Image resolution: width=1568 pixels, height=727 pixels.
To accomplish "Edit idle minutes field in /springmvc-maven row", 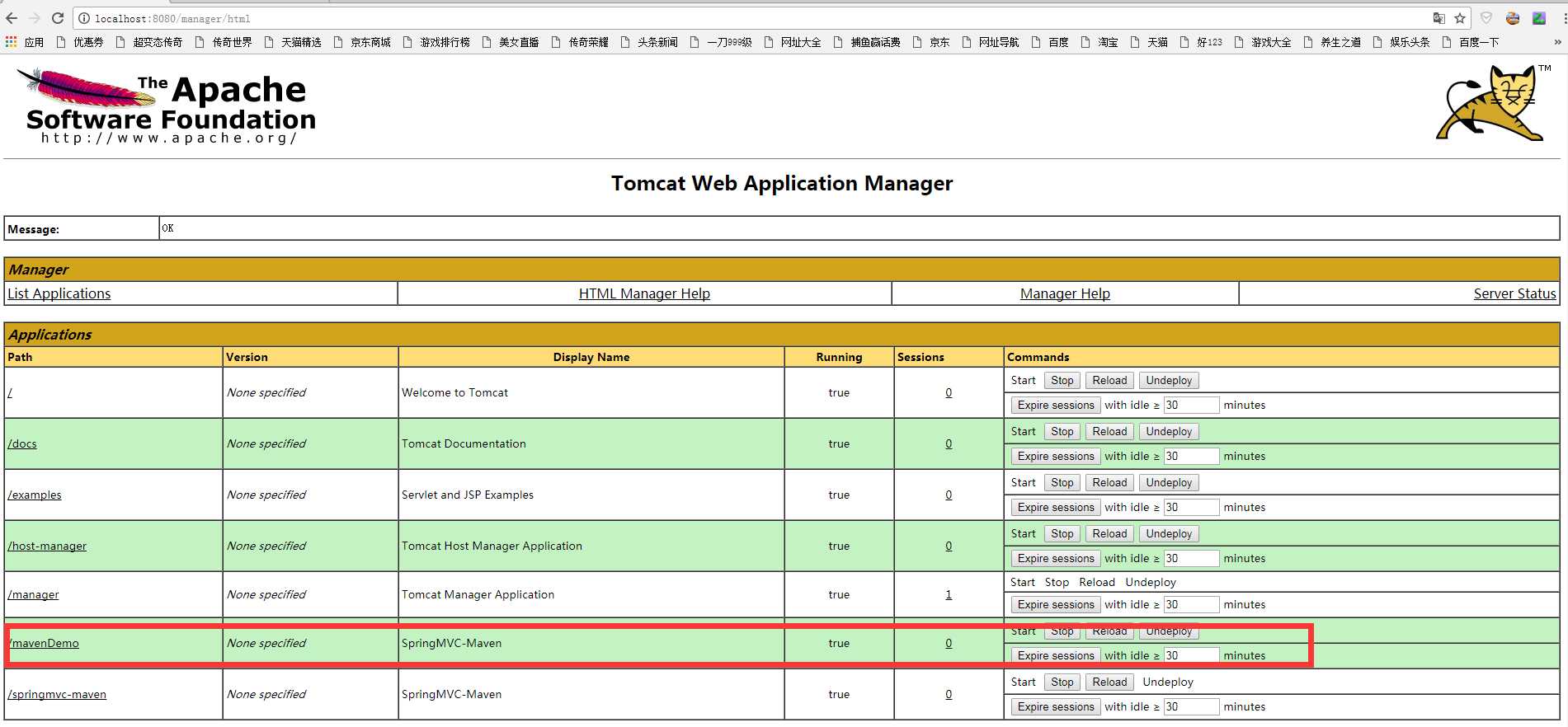I will point(1191,706).
